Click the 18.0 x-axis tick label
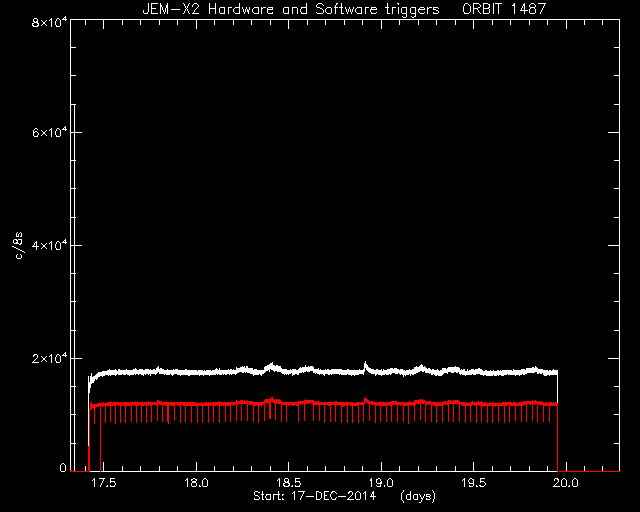 point(196,483)
